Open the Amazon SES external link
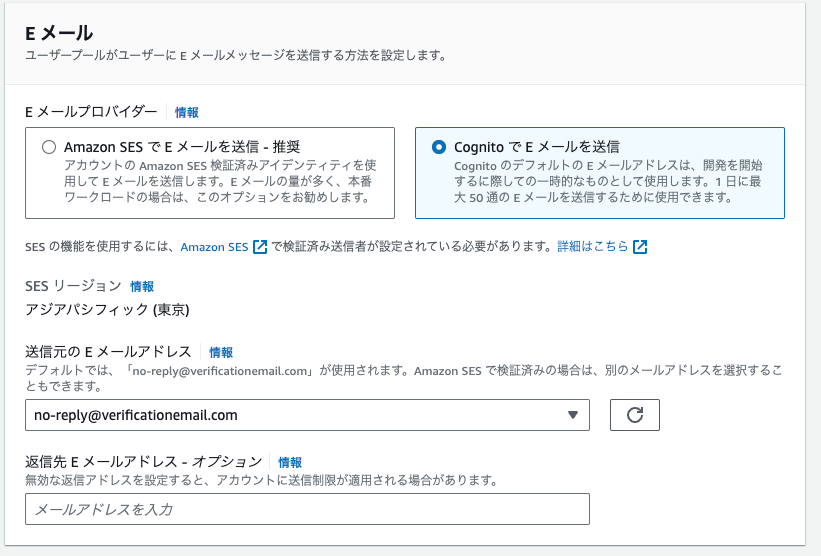 pyautogui.click(x=214, y=247)
